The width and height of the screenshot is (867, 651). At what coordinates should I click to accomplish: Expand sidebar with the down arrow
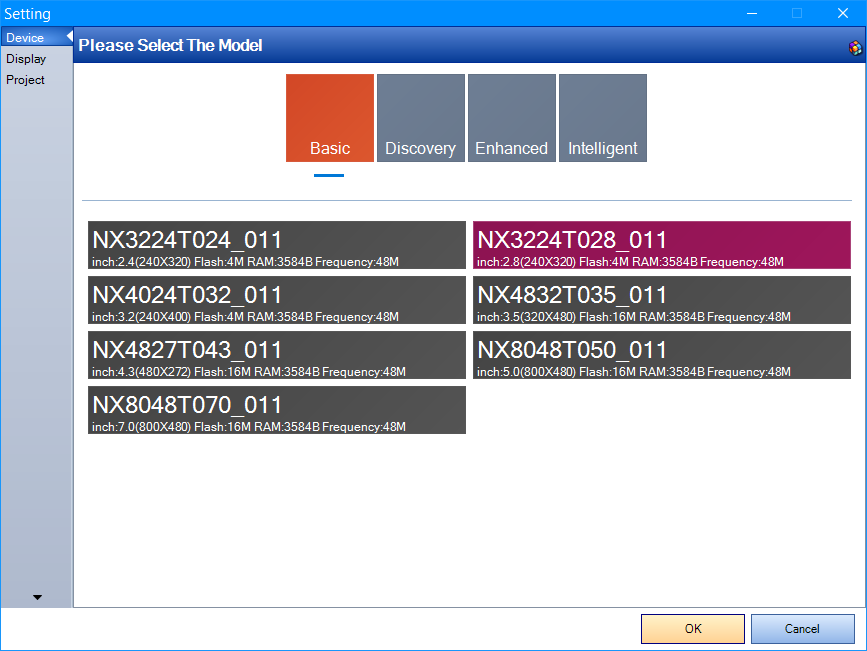37,597
